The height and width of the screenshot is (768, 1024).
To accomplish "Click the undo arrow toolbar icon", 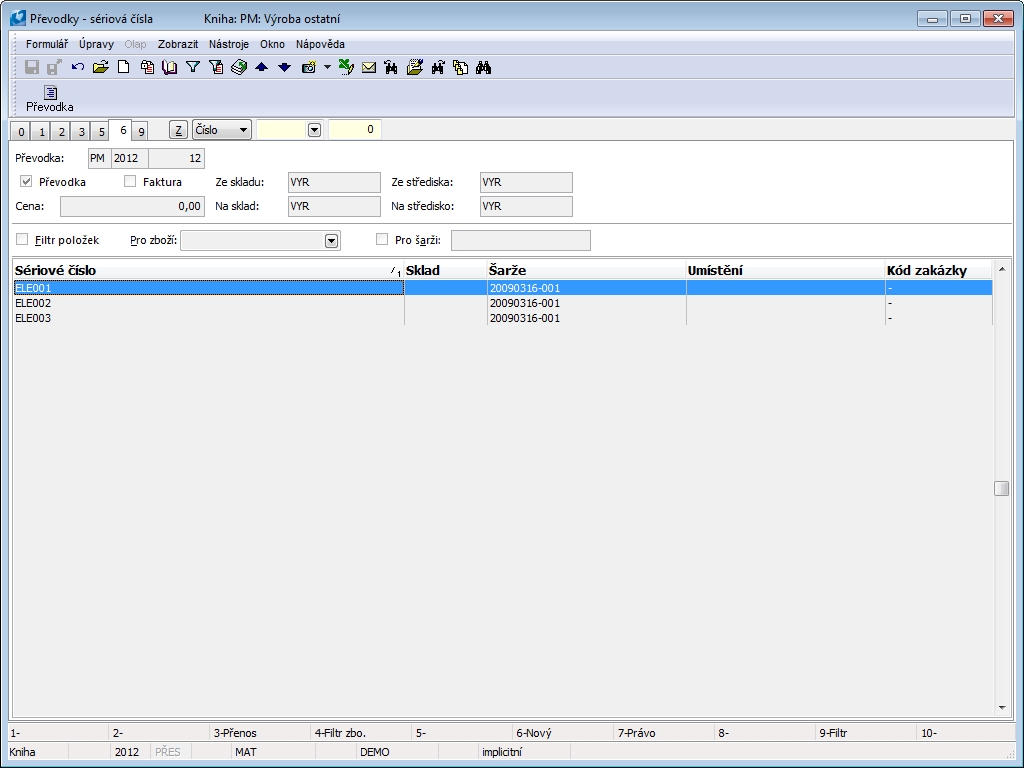I will pyautogui.click(x=78, y=68).
